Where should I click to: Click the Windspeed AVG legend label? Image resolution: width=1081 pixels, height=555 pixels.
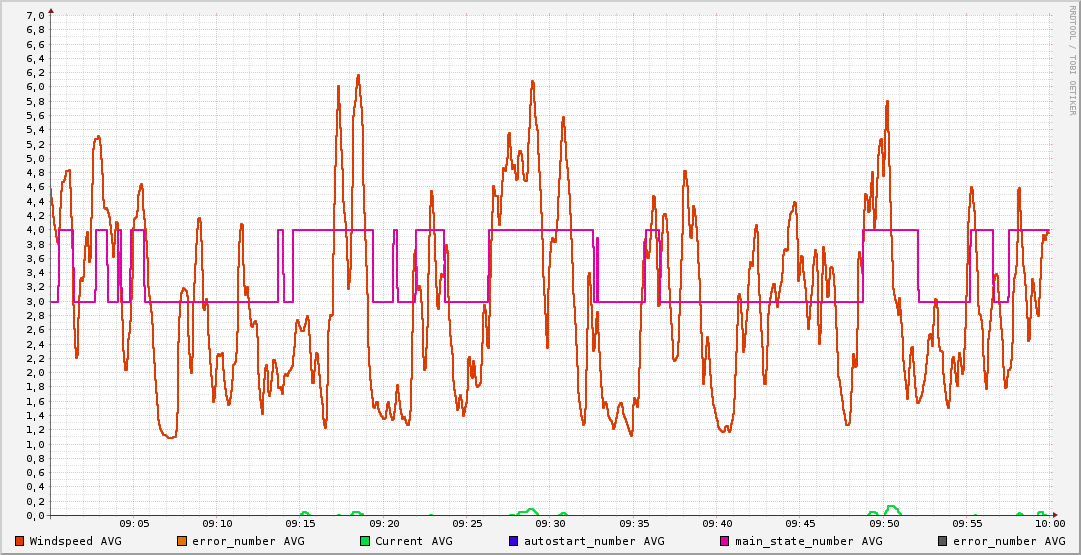(76, 541)
